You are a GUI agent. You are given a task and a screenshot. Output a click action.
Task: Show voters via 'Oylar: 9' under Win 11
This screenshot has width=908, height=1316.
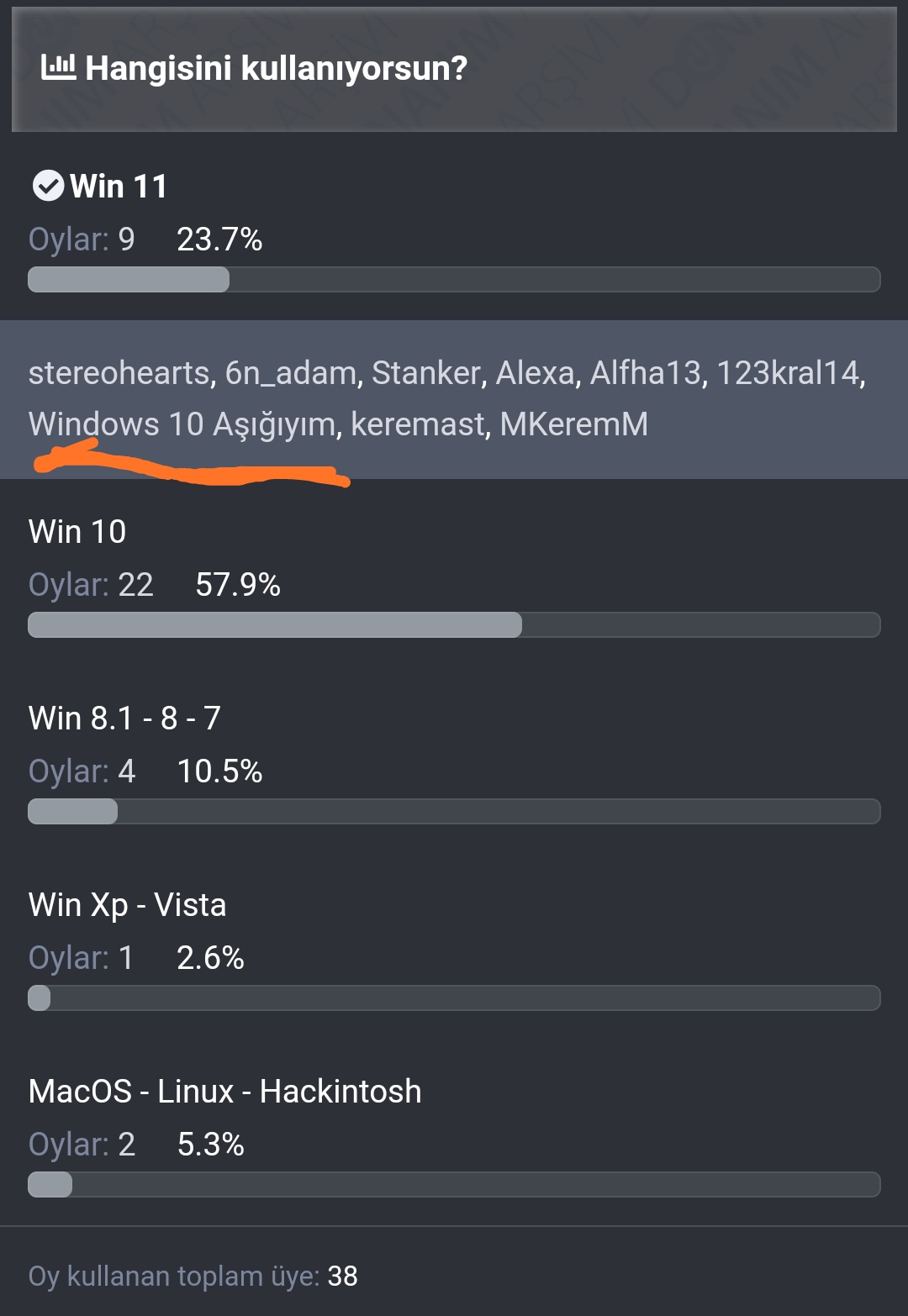click(x=82, y=240)
